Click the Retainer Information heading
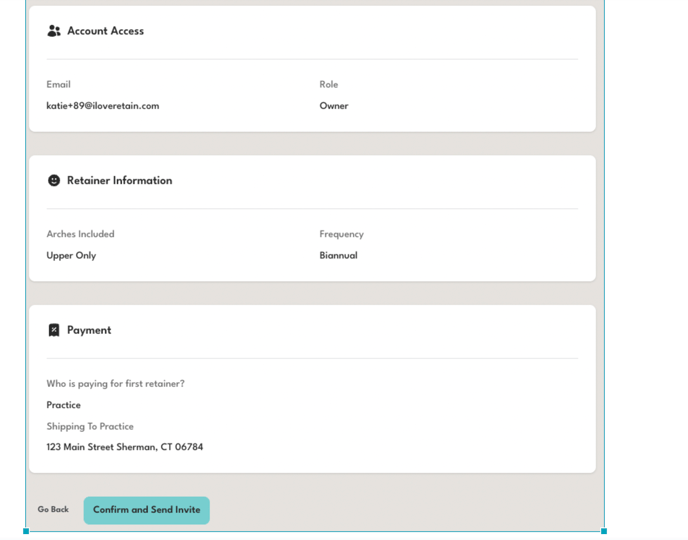Image resolution: width=688 pixels, height=540 pixels. (x=119, y=181)
